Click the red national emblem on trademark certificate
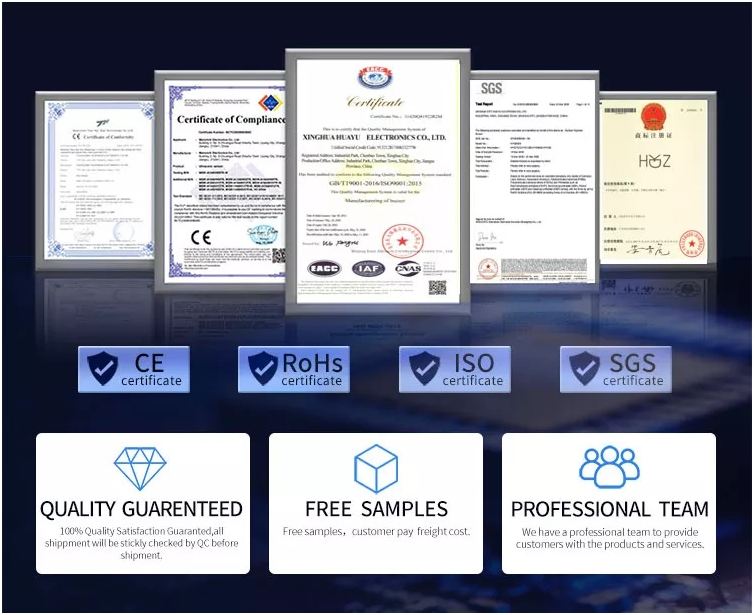 pos(652,117)
